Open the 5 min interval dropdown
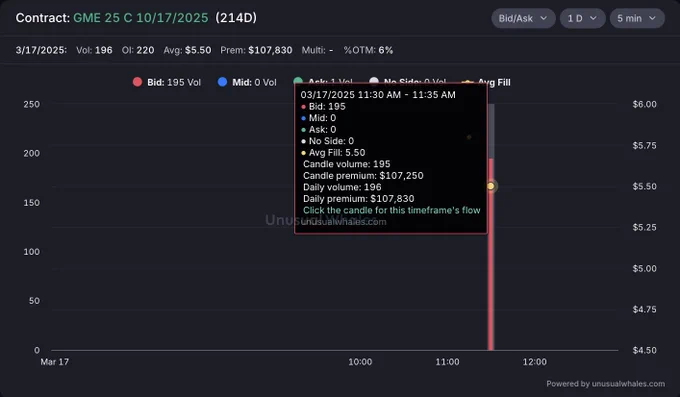 pyautogui.click(x=637, y=18)
